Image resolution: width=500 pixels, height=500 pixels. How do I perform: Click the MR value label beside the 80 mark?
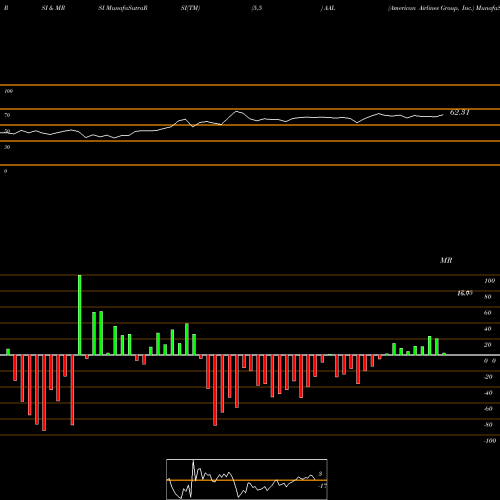(x=465, y=293)
